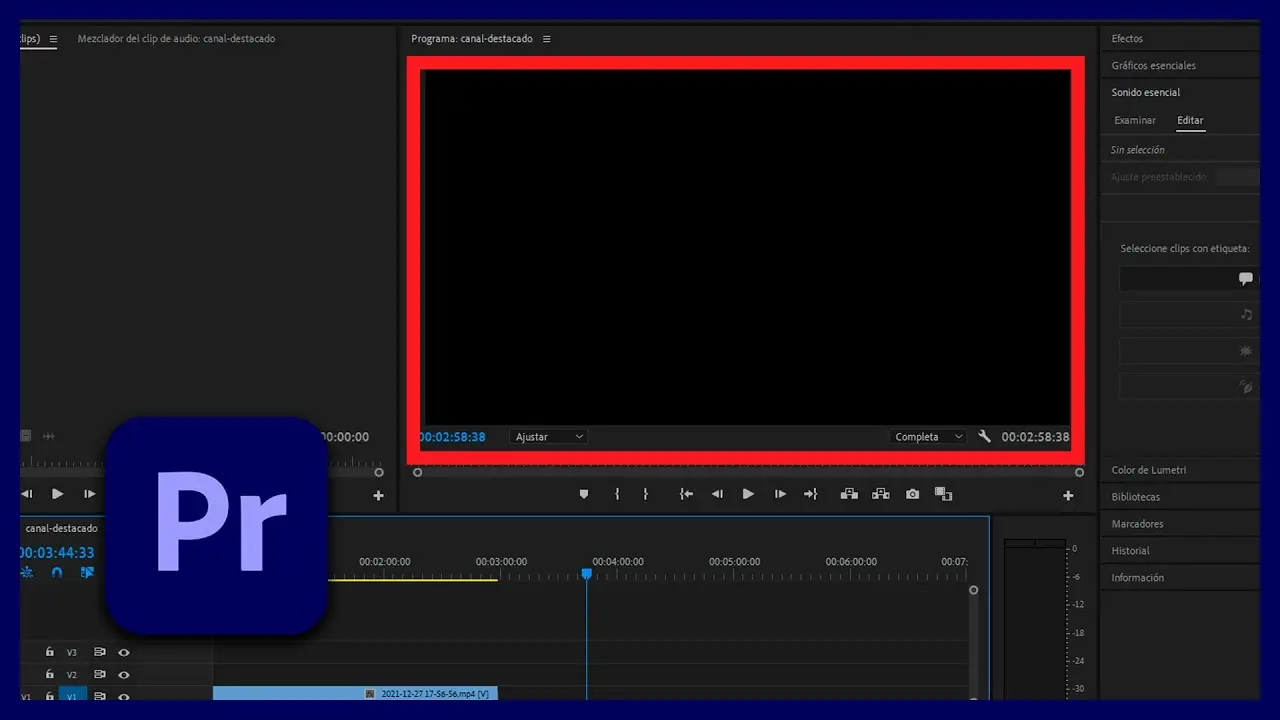Click the Sin selección text

click(x=1138, y=150)
